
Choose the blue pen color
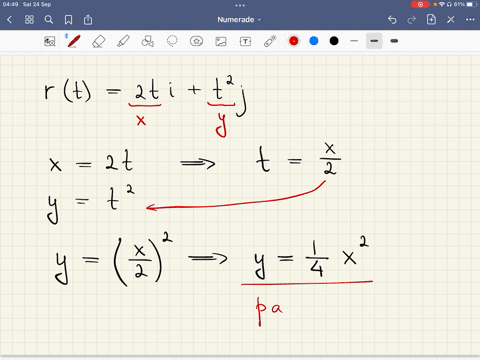coord(314,41)
